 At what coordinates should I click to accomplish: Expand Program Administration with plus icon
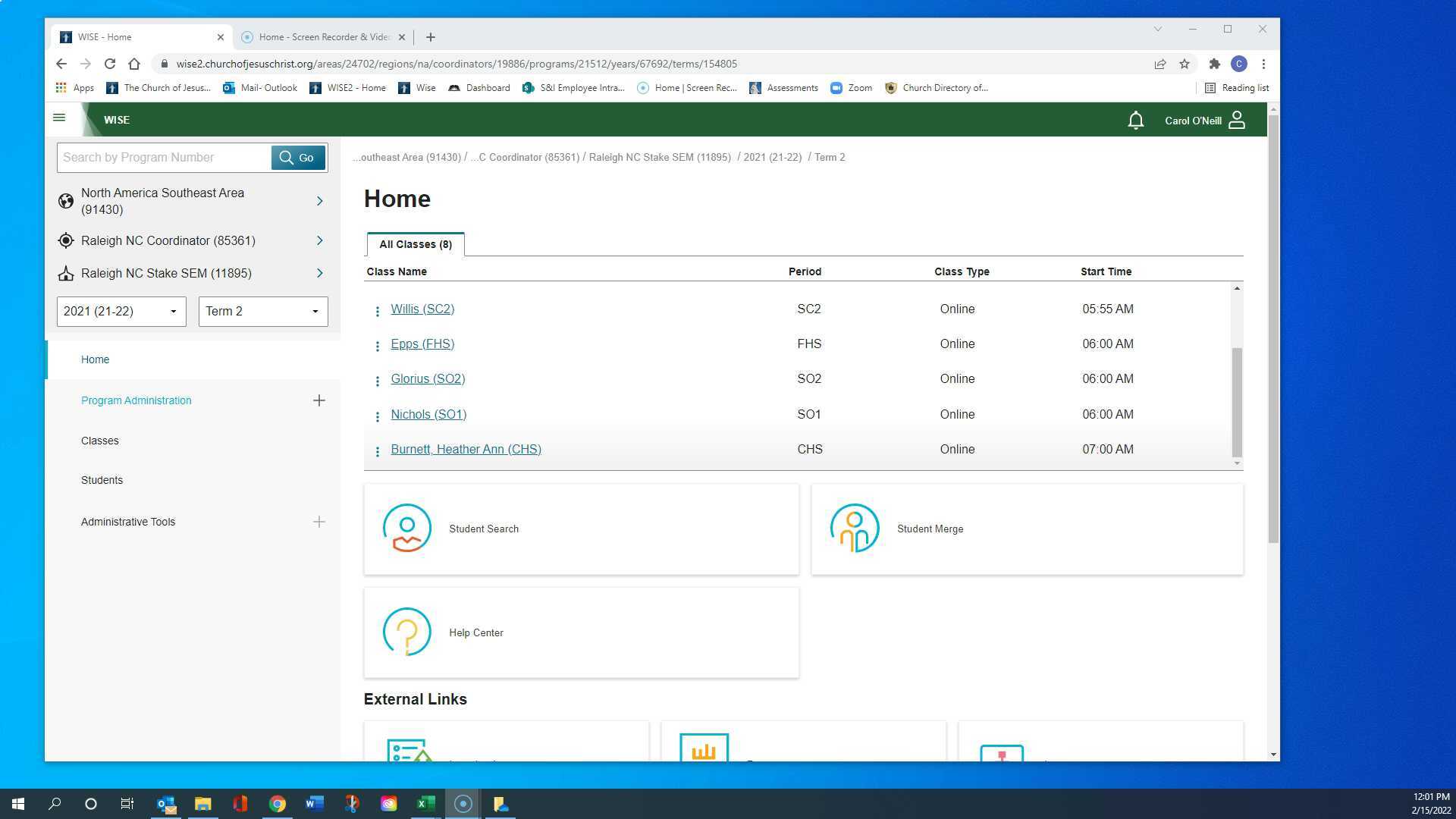pyautogui.click(x=319, y=400)
